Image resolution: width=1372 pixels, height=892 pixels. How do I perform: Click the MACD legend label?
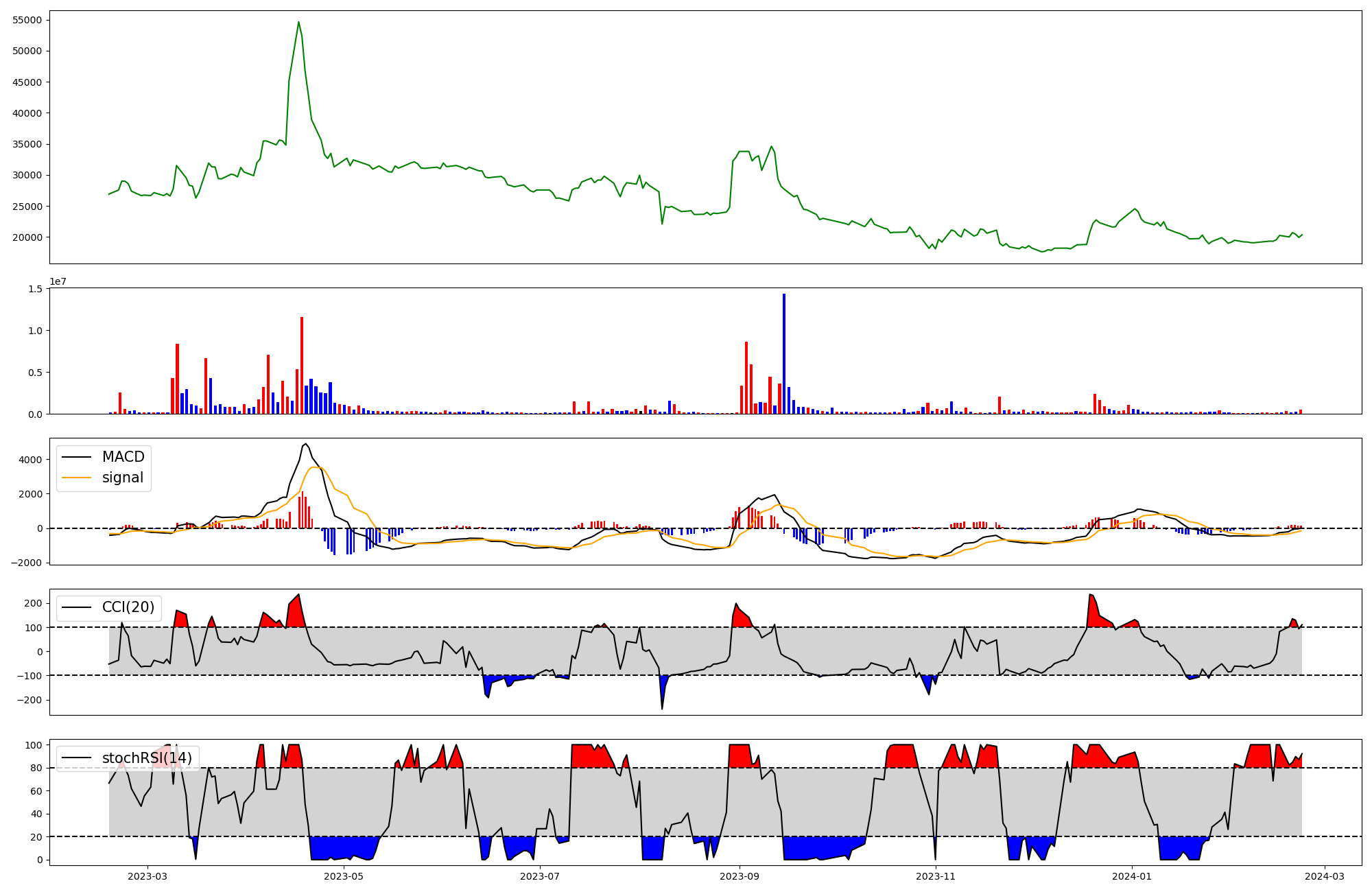pyautogui.click(x=123, y=457)
